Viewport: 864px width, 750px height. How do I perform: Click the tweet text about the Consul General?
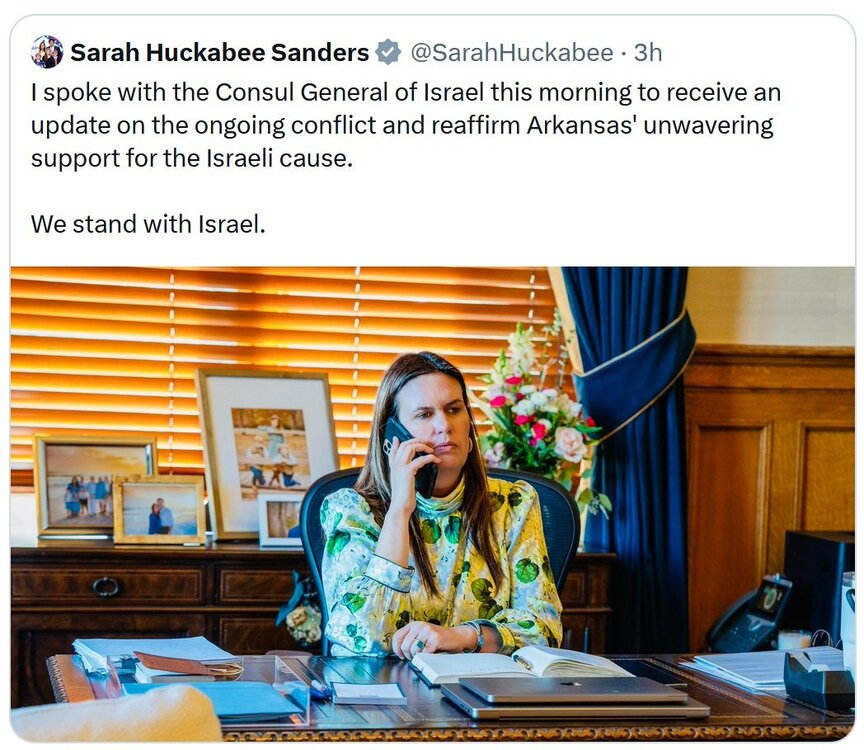pos(406,125)
